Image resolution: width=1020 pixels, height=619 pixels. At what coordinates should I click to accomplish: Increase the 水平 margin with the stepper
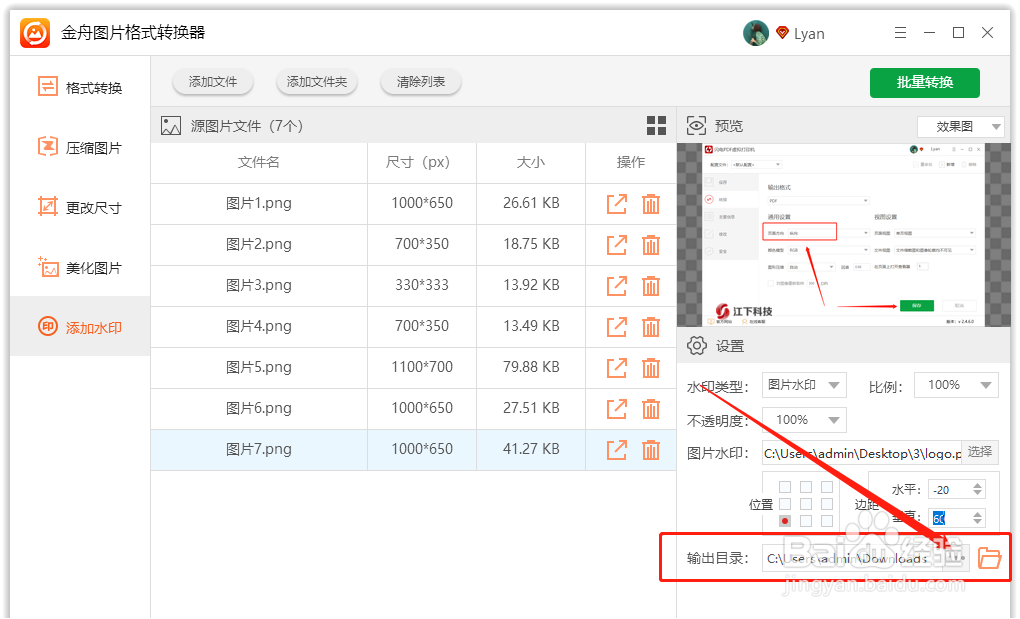[x=975, y=484]
